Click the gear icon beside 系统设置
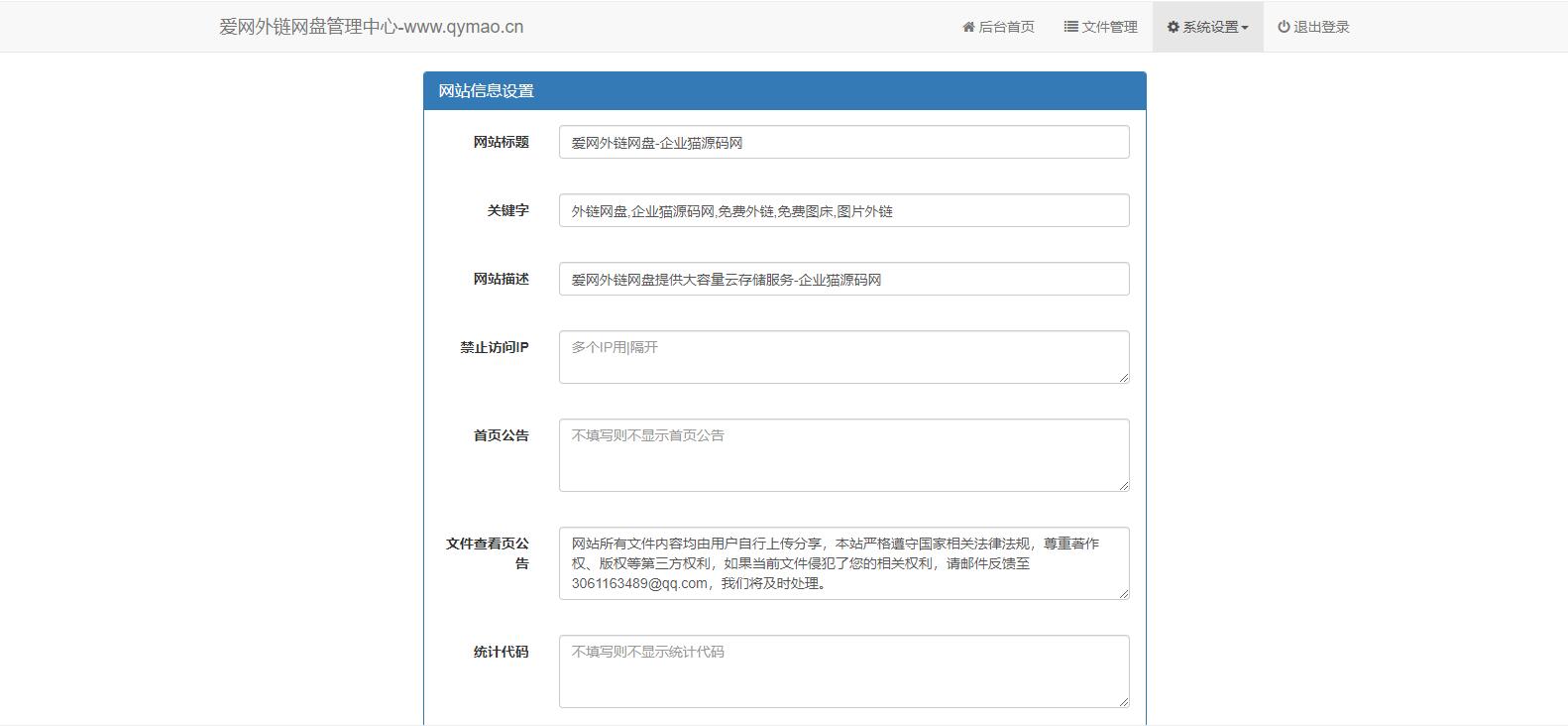Viewport: 1568px width, 726px height. click(x=1173, y=27)
